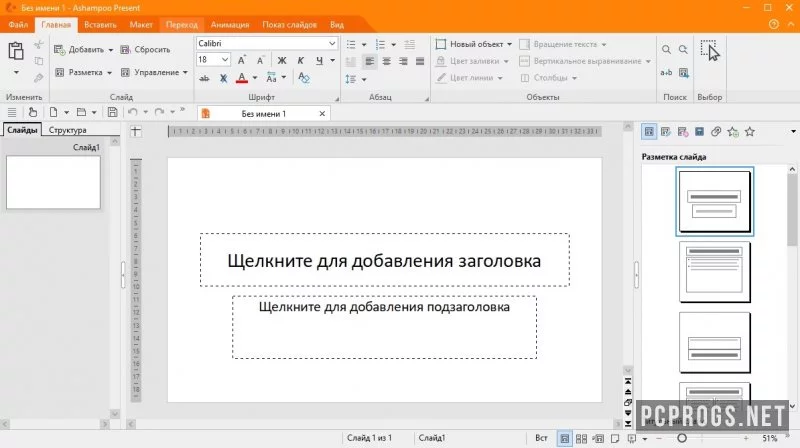Toggle underline formatting (Ч)
This screenshot has height=448, width=800.
point(319,60)
